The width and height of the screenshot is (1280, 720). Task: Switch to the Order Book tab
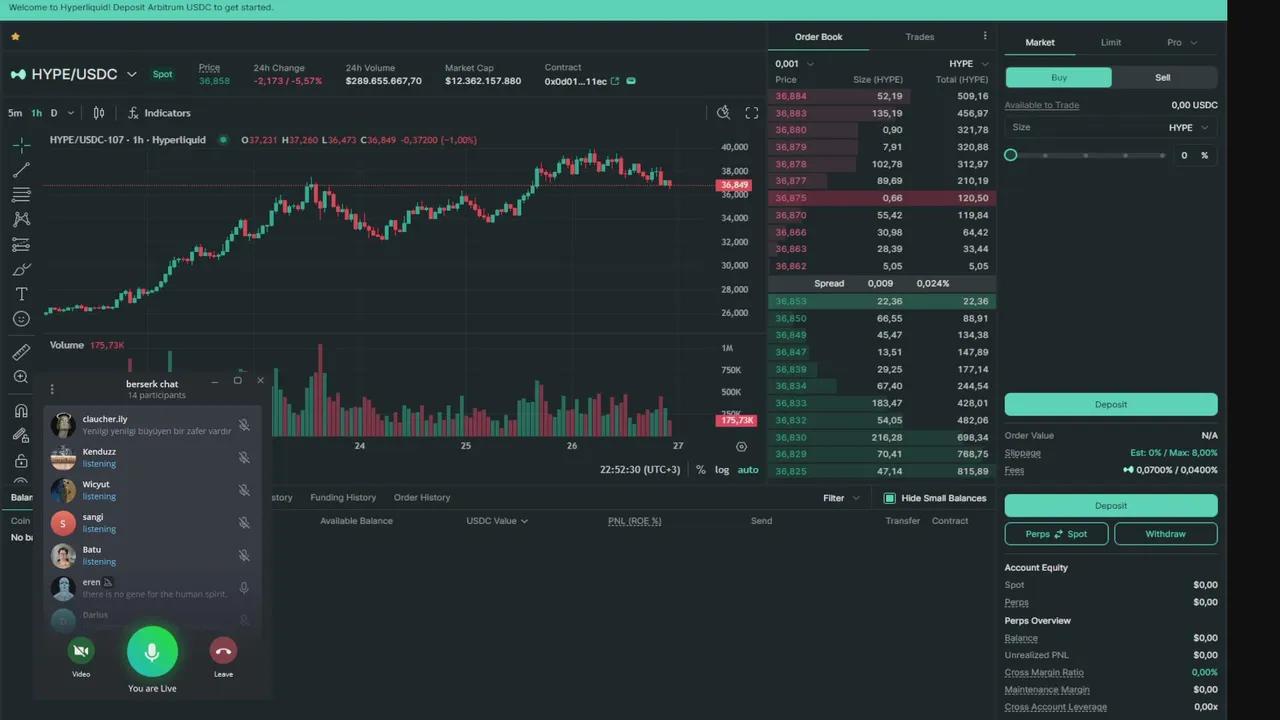(x=818, y=37)
